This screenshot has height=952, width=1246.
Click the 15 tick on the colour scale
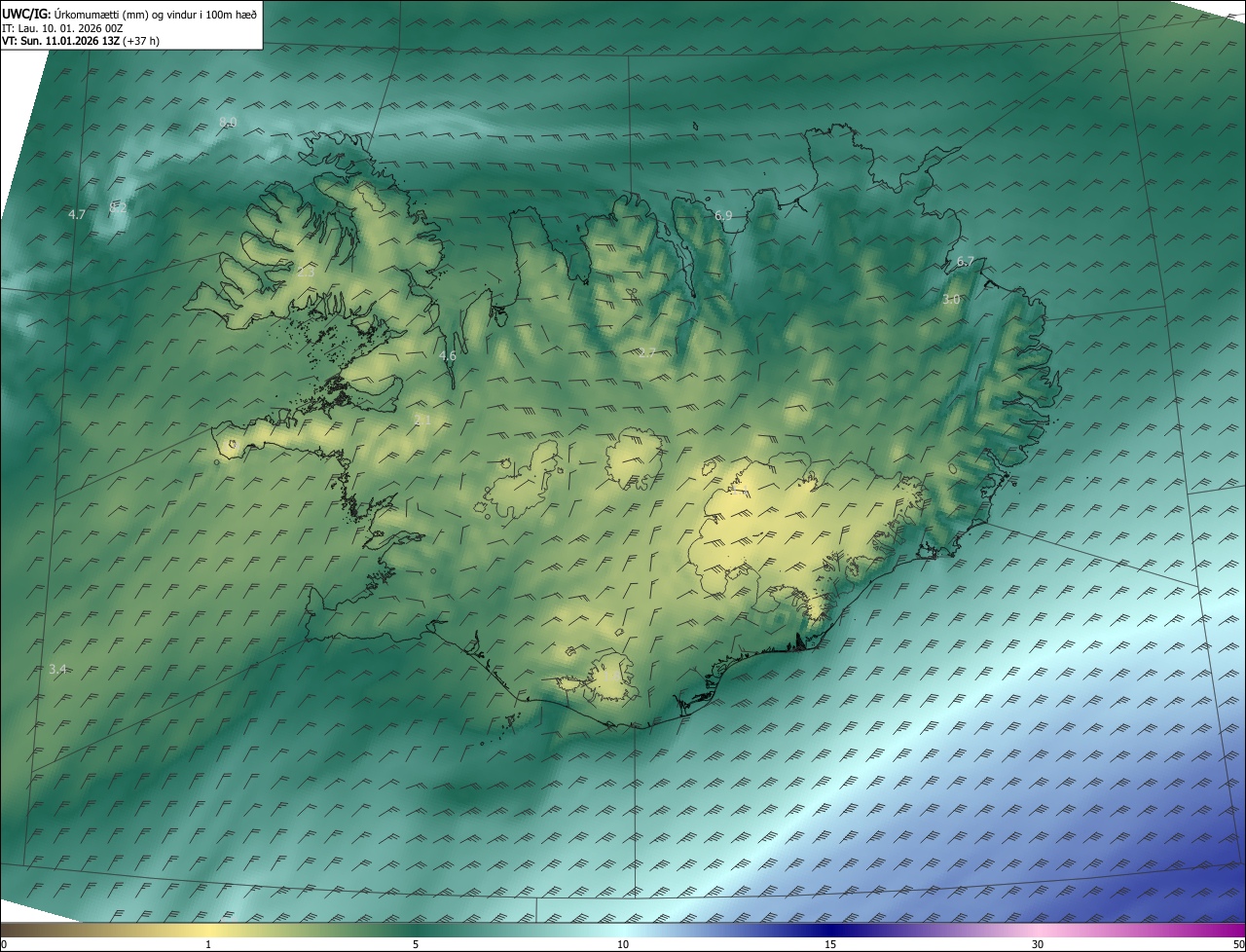point(830,944)
